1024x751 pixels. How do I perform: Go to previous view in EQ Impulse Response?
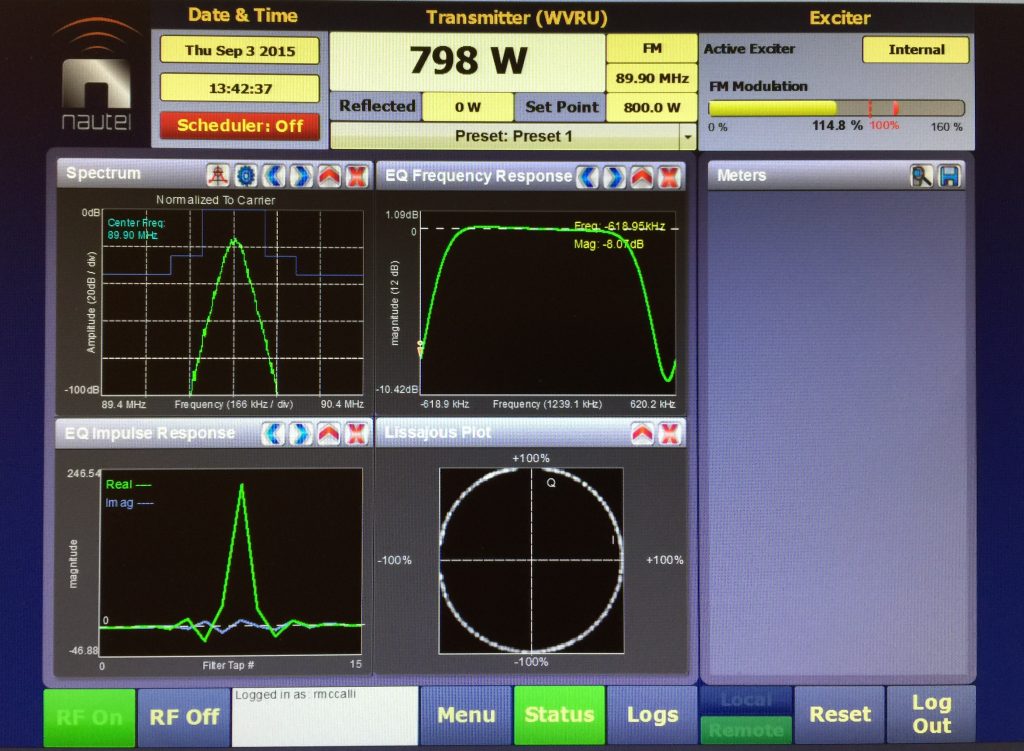click(273, 433)
